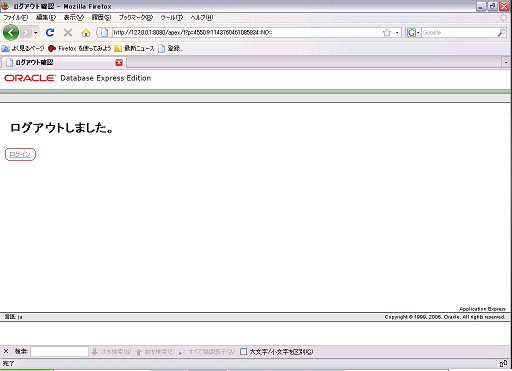Click the ORACLE logo
The height and width of the screenshot is (371, 512).
click(x=30, y=78)
